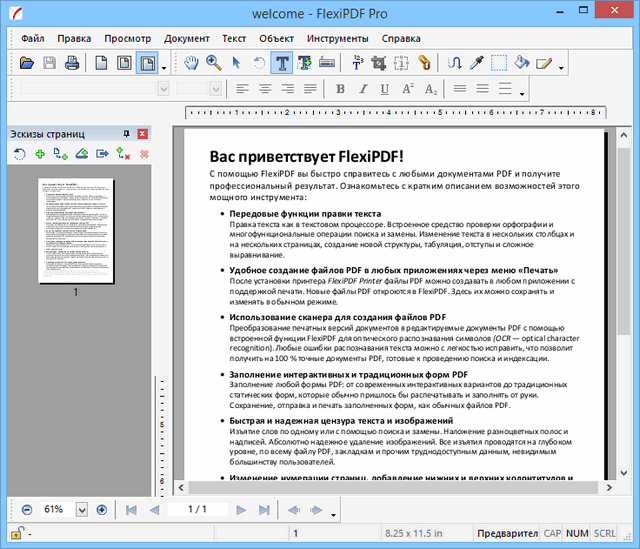Apply superscript formatting
Image resolution: width=640 pixels, height=549 pixels.
coord(408,89)
